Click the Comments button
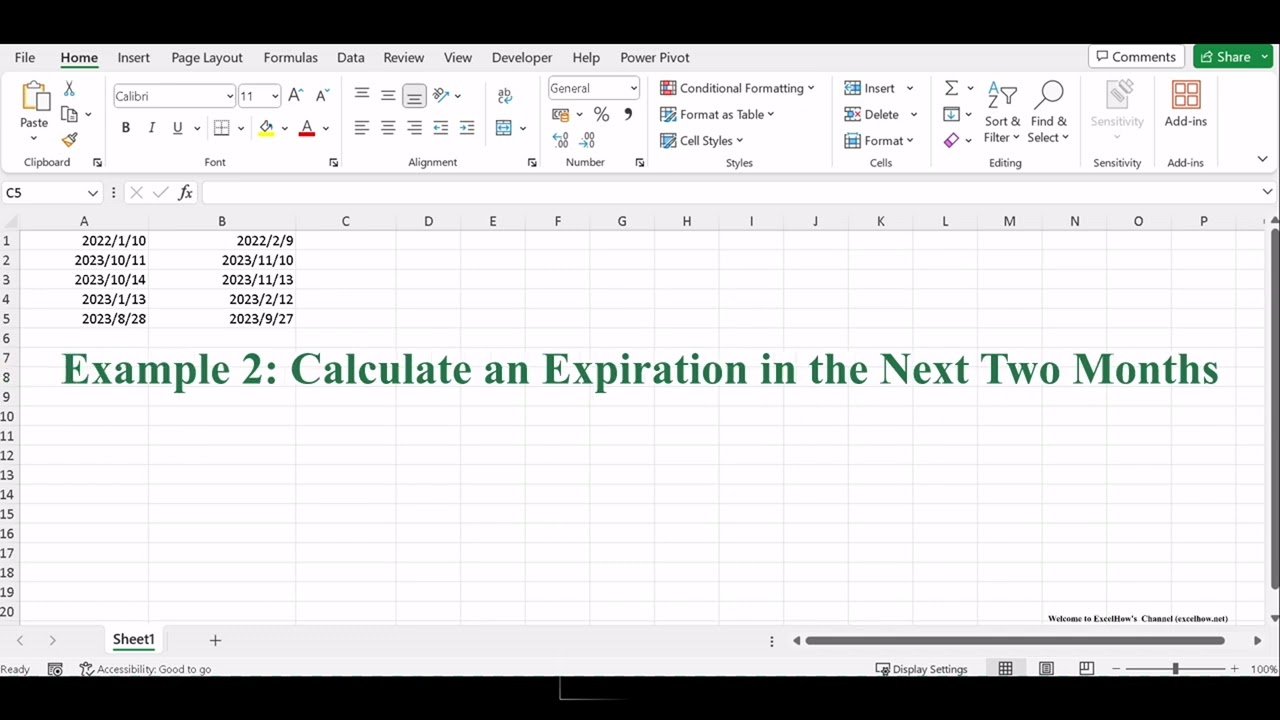Image resolution: width=1280 pixels, height=720 pixels. coord(1136,57)
